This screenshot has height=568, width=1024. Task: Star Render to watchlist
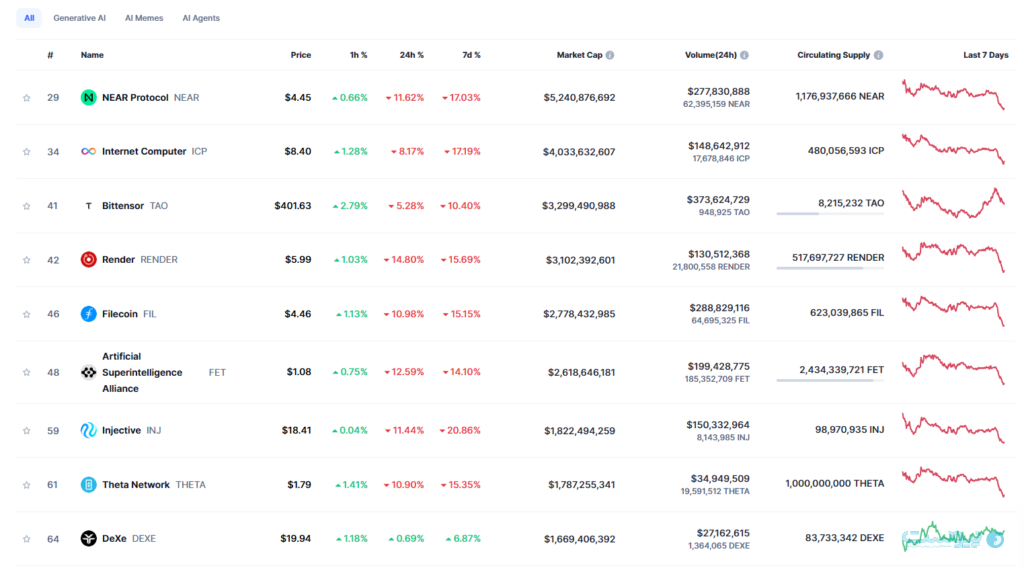pyautogui.click(x=27, y=260)
